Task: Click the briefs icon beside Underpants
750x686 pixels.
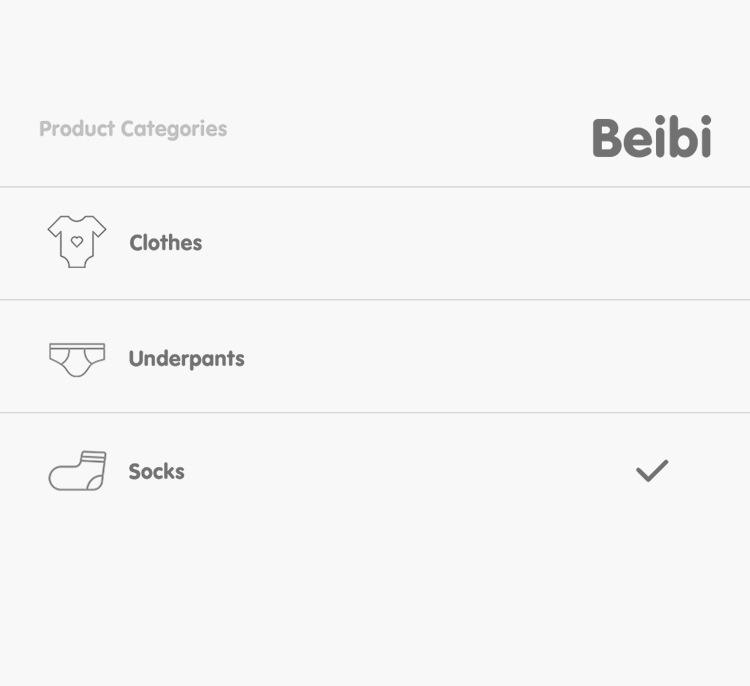Action: pos(77,358)
